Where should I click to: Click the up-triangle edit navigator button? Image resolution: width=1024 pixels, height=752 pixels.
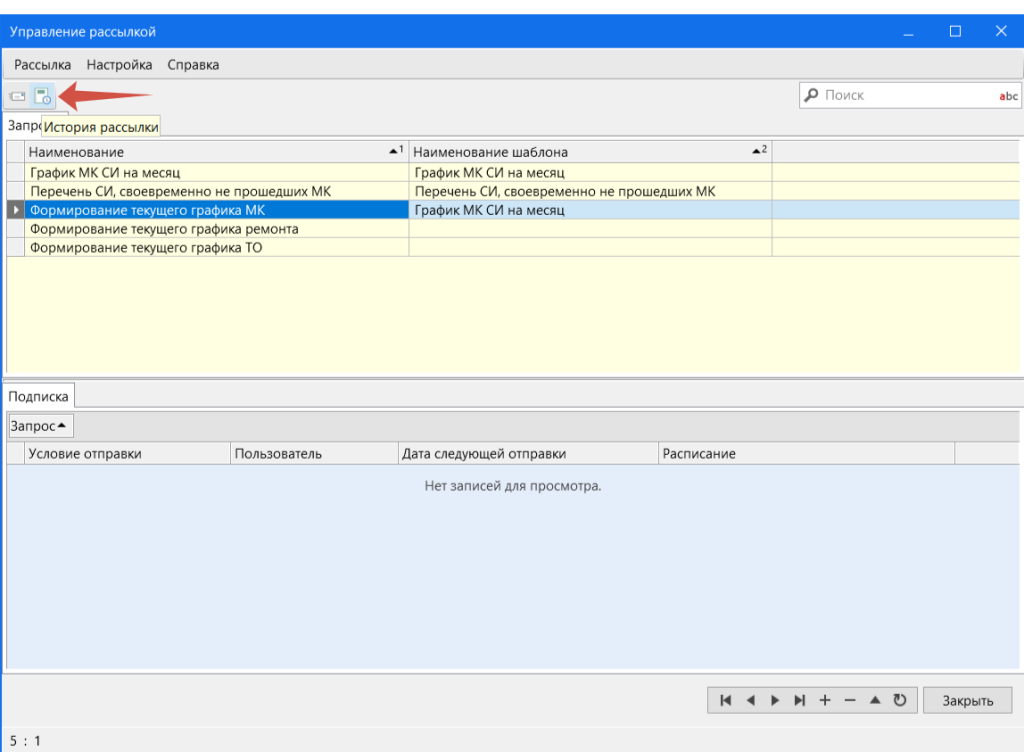tap(875, 700)
